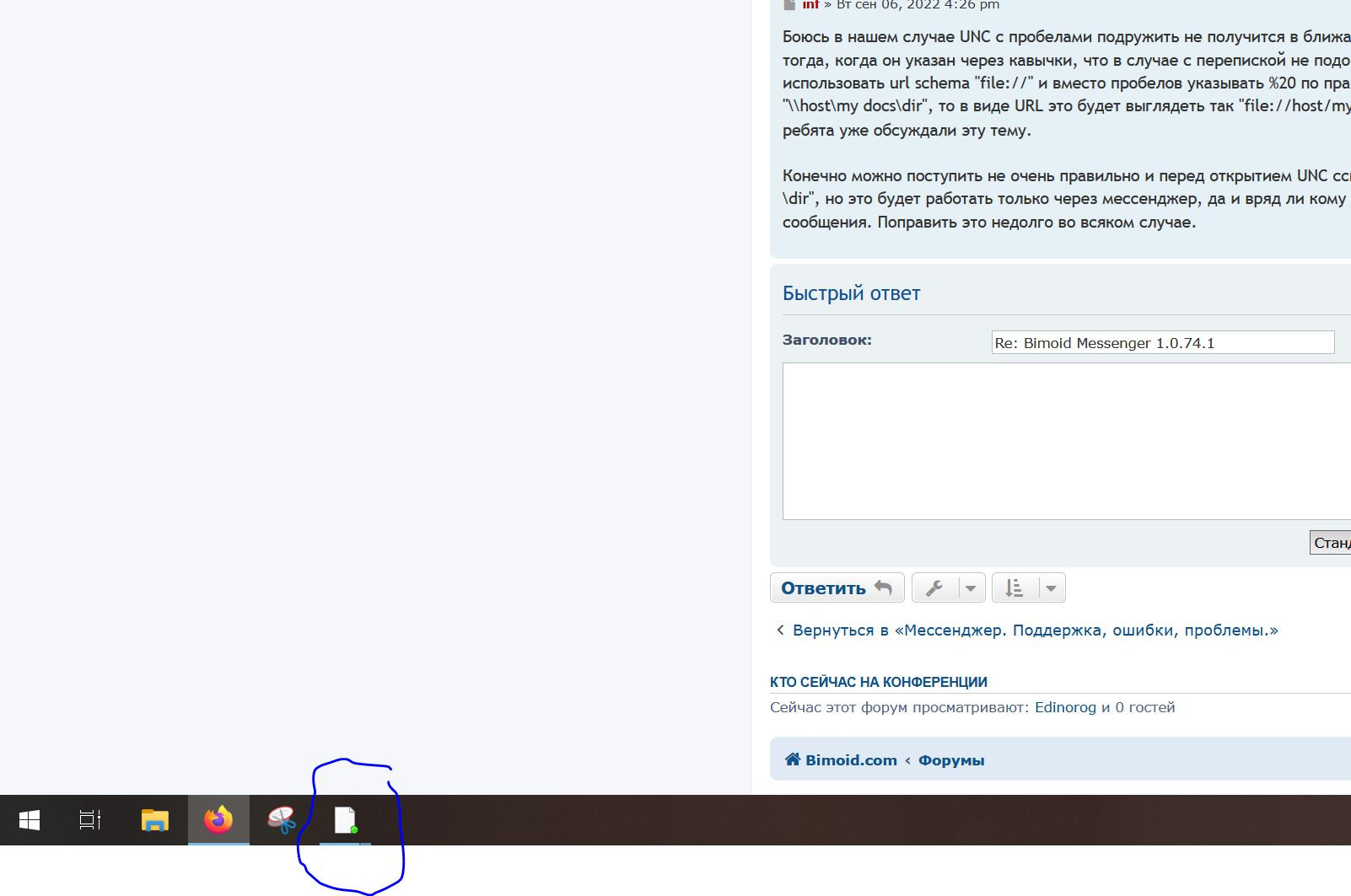Open Task View on the taskbar
This screenshot has height=896, width=1351.
pyautogui.click(x=90, y=819)
